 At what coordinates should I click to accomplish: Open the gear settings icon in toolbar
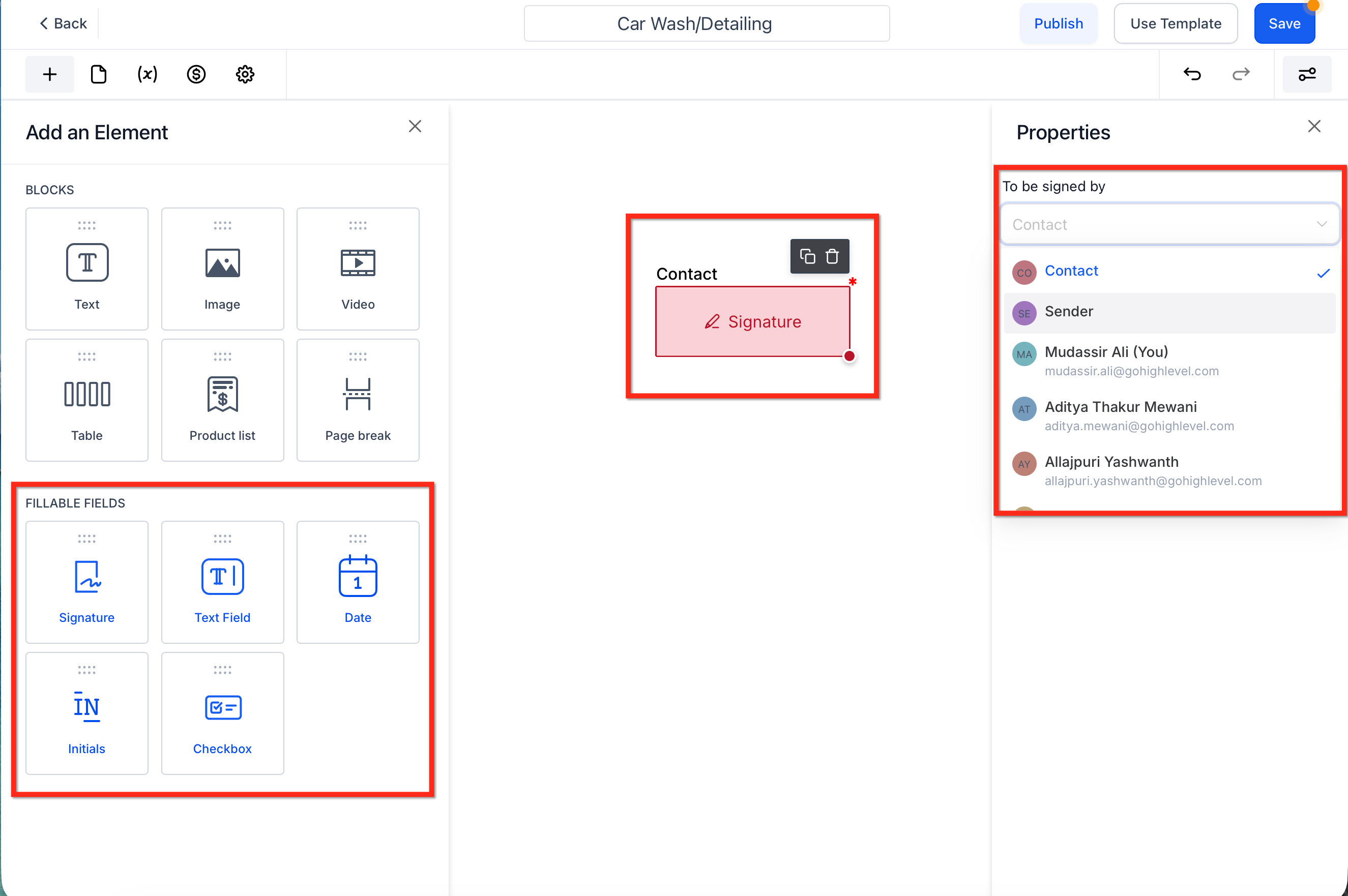(245, 74)
